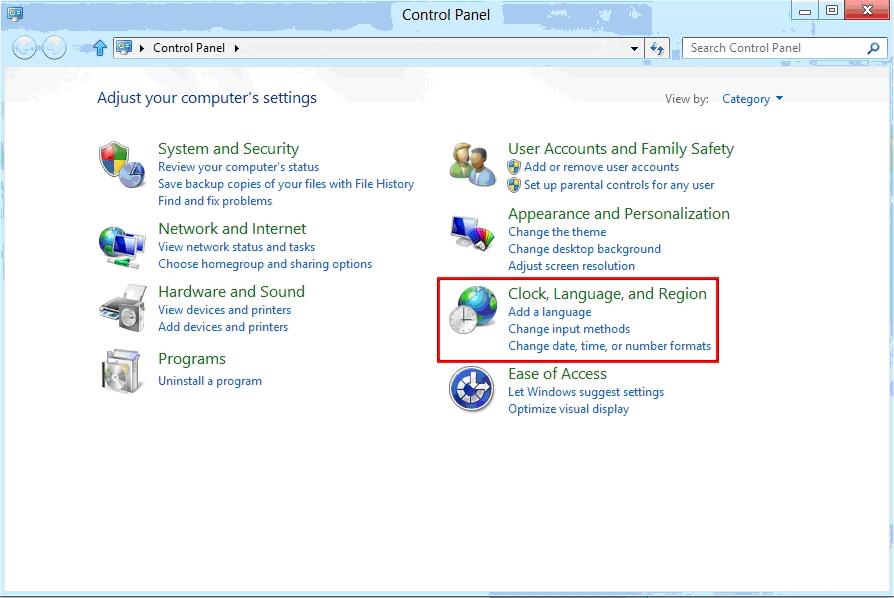Open Clock, Language, and Region heading

point(607,294)
